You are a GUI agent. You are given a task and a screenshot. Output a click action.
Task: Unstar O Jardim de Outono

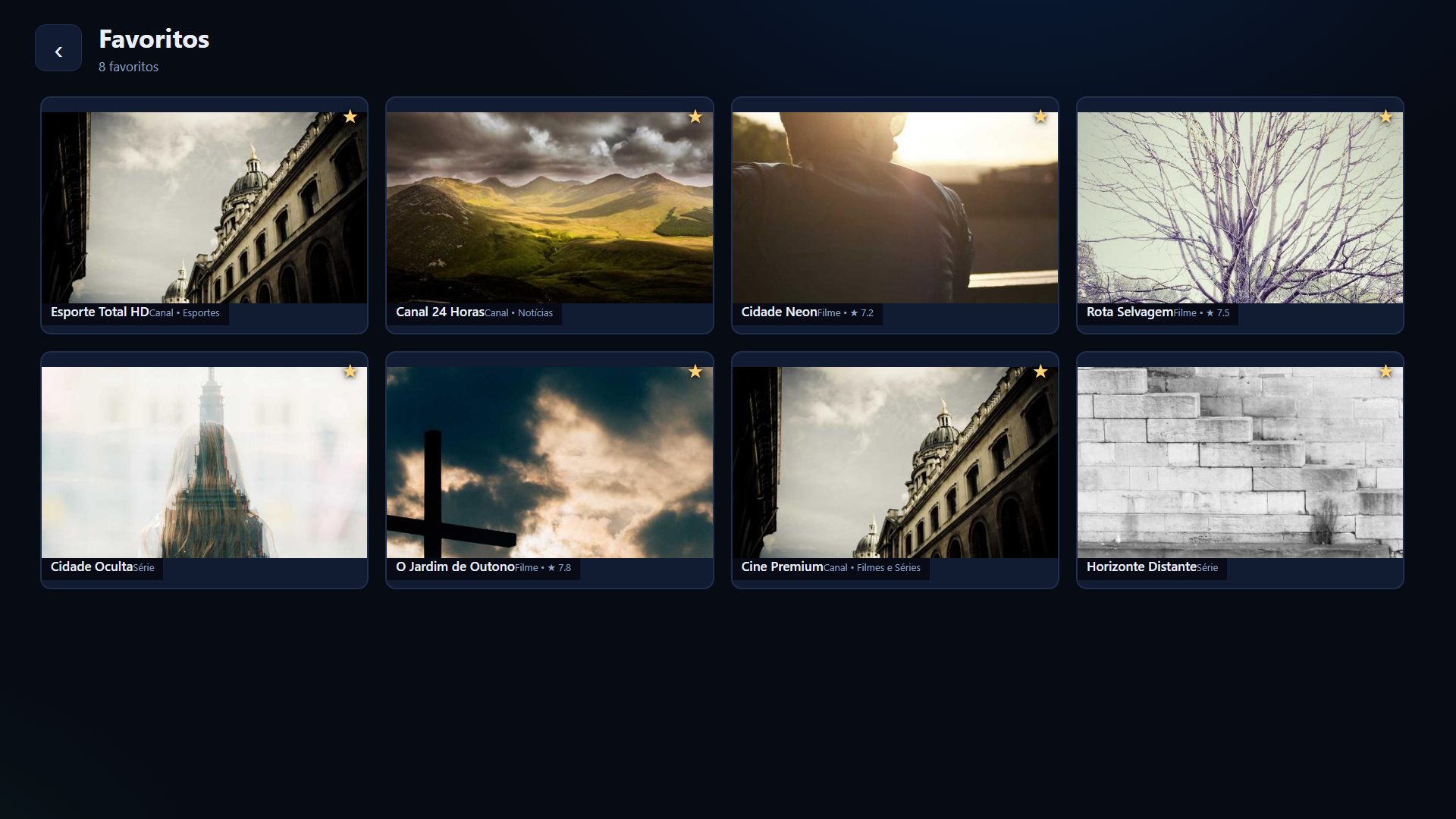coord(695,372)
